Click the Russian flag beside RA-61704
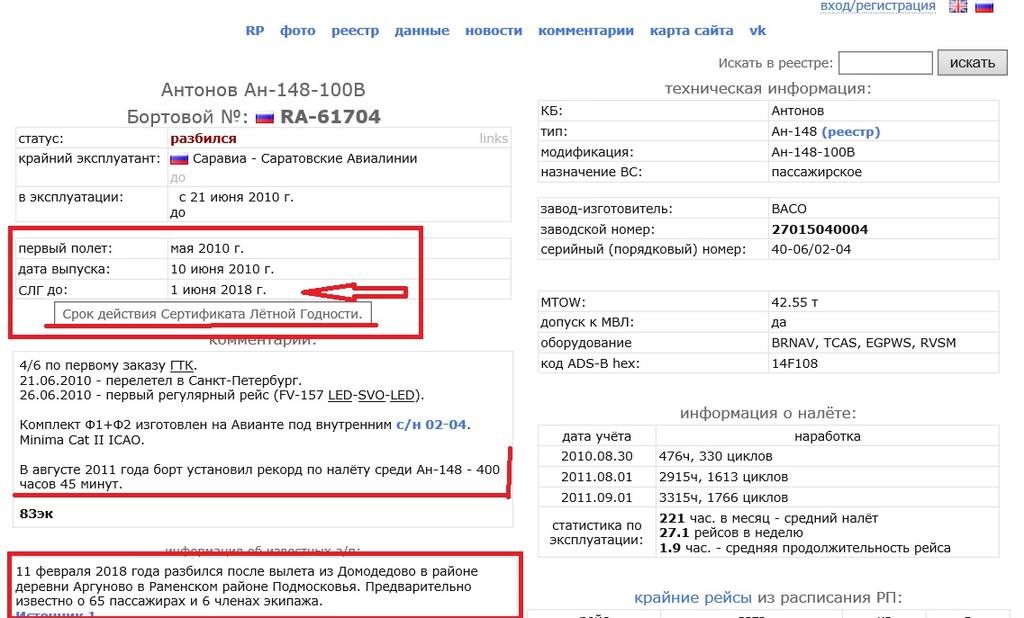This screenshot has height=618, width=1024. coord(264,118)
